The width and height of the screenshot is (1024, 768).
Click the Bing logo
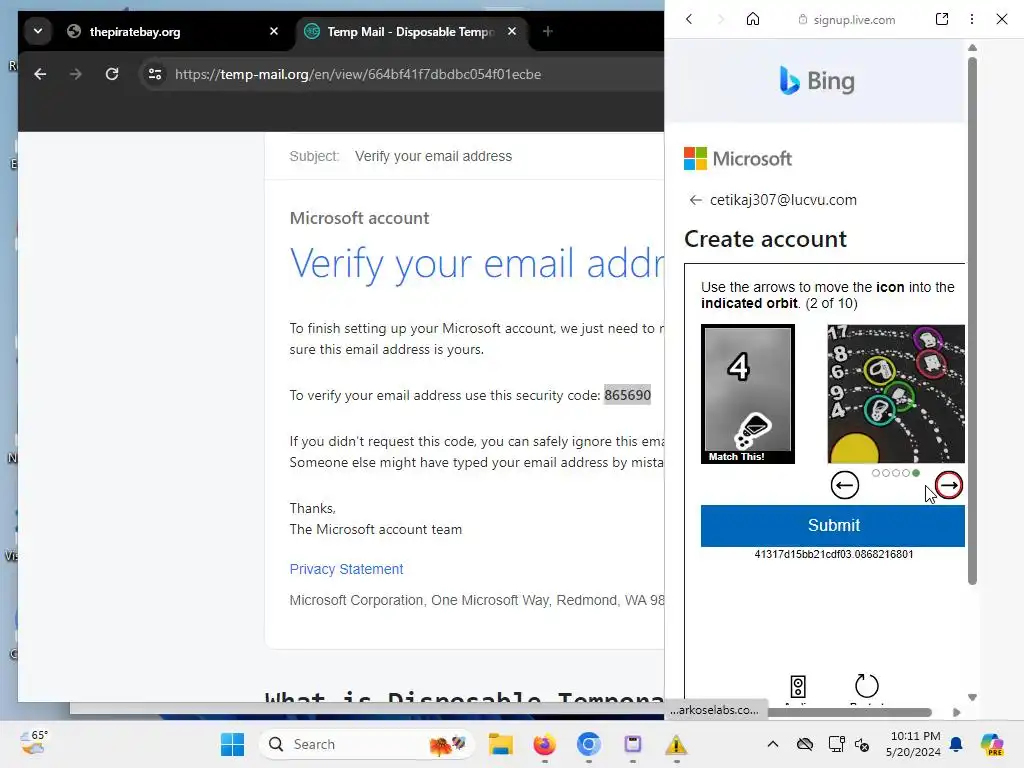[x=817, y=81]
